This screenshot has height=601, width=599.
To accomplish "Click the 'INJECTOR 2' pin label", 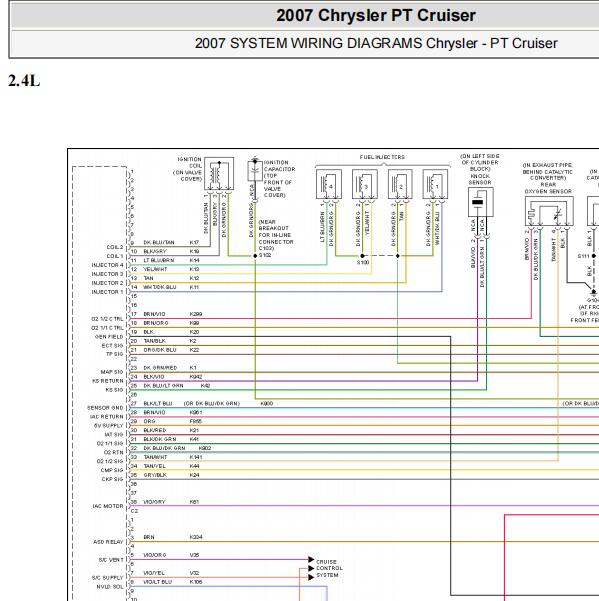I will [x=107, y=283].
